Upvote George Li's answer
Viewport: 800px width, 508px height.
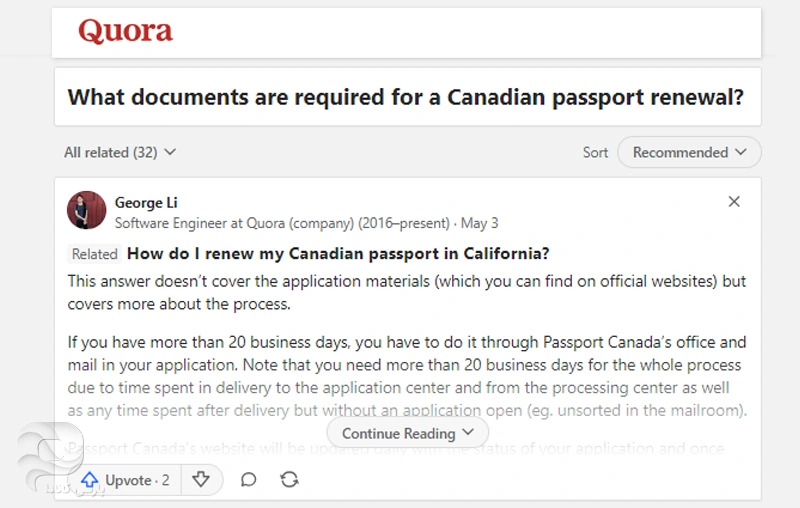click(x=126, y=480)
